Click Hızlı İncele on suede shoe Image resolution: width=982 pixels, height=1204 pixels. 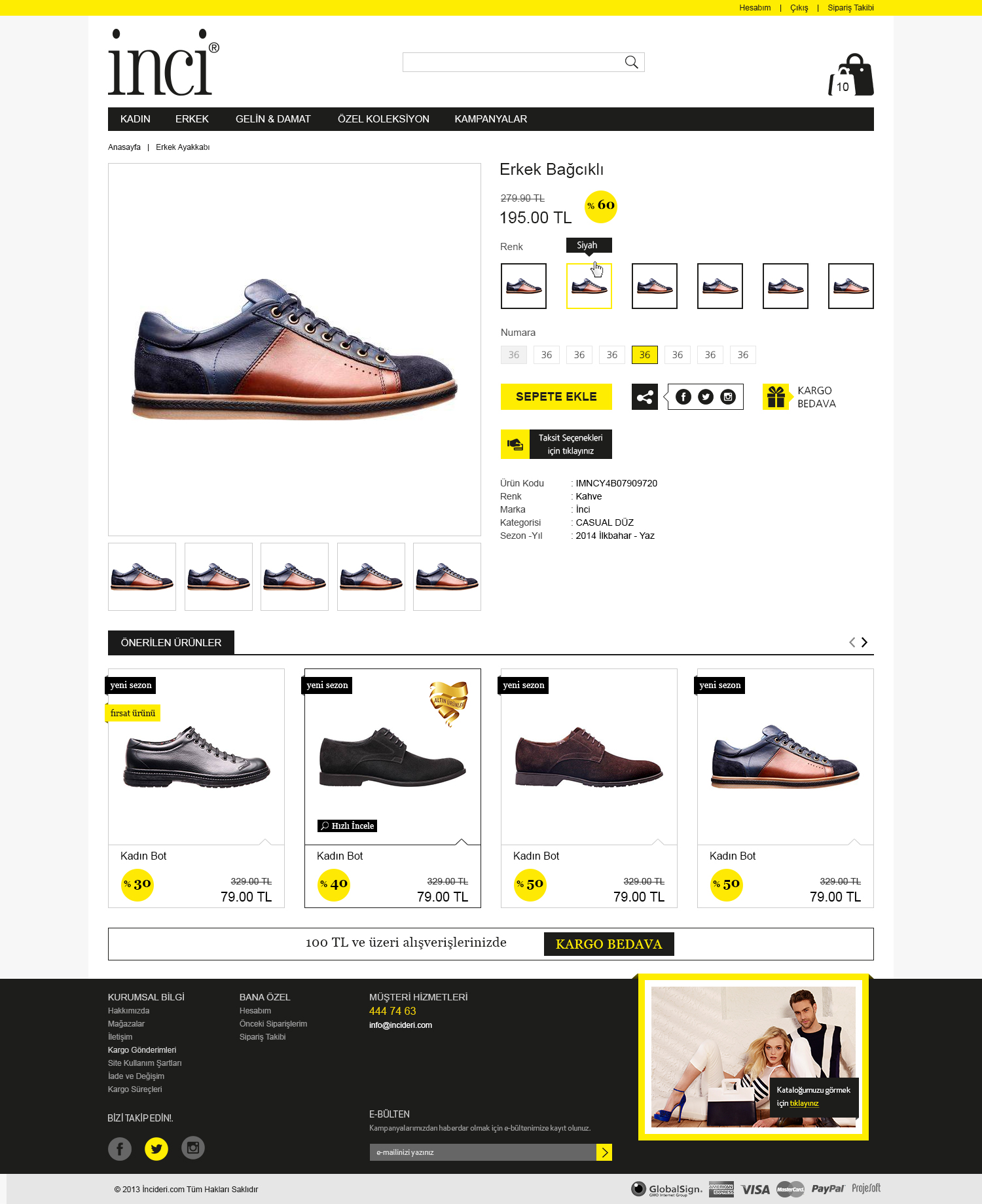click(348, 826)
